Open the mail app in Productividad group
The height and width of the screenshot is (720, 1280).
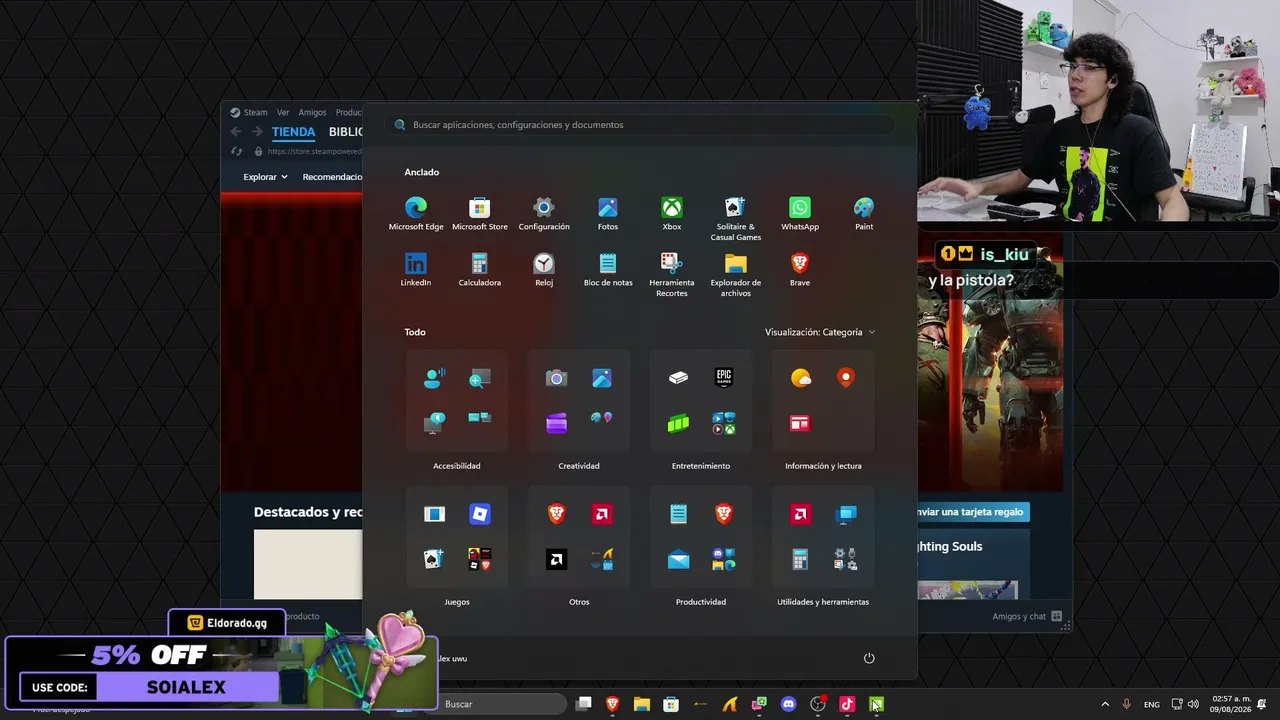click(x=678, y=560)
